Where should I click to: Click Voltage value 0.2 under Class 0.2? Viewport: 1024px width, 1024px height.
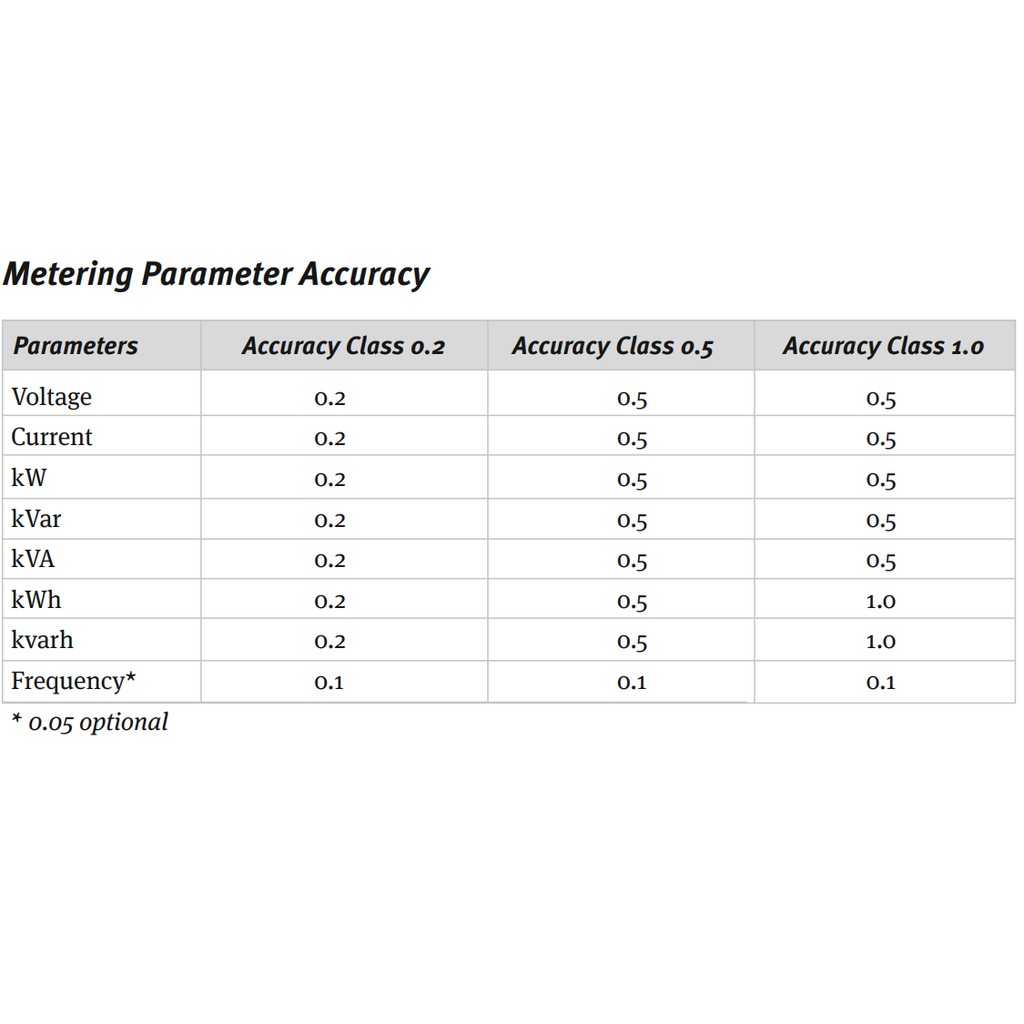(330, 398)
